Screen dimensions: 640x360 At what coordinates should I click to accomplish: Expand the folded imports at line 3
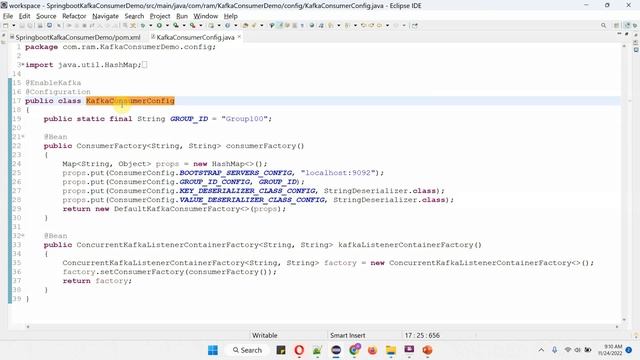[23, 64]
